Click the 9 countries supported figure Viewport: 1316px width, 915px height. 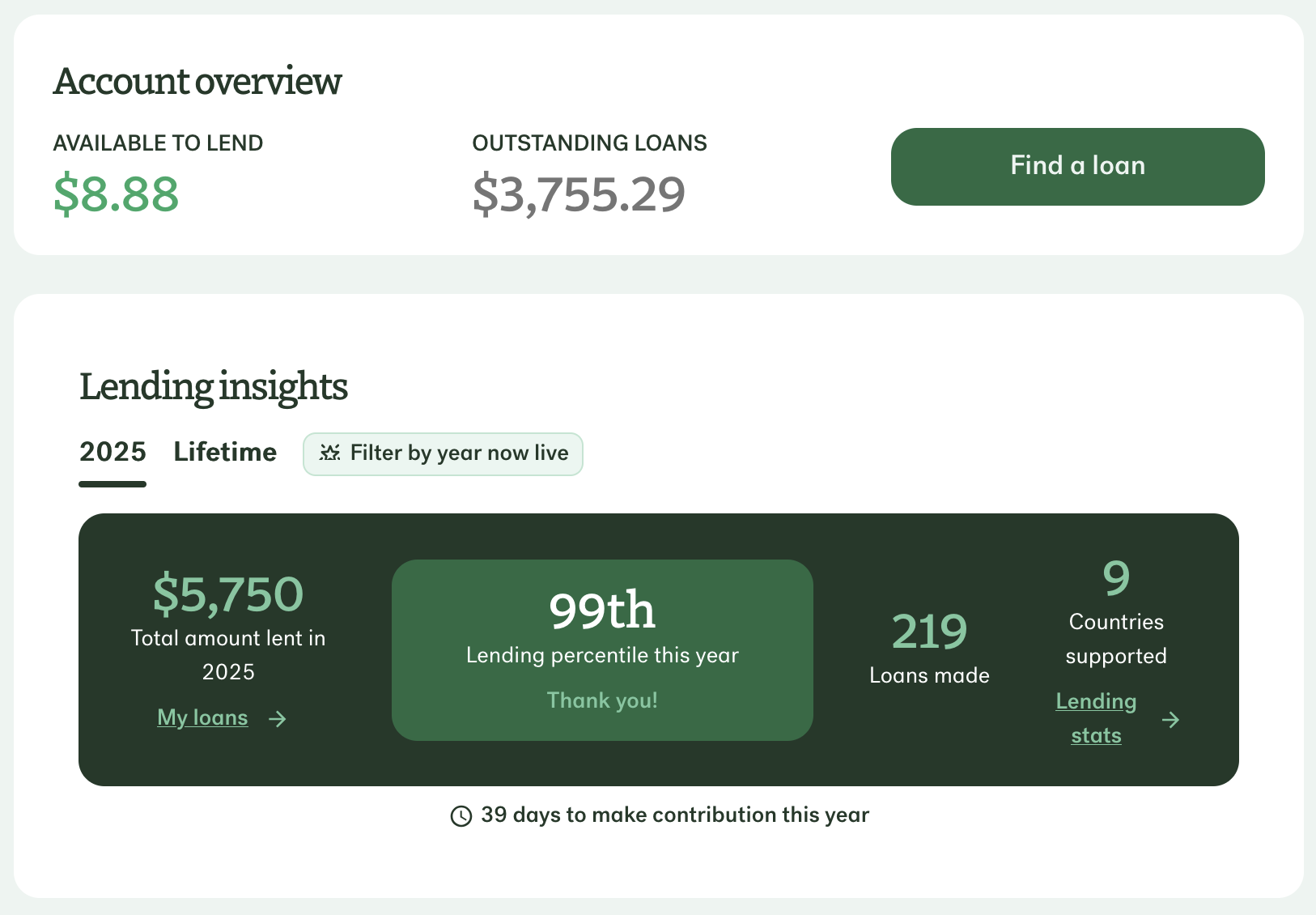(x=1116, y=579)
